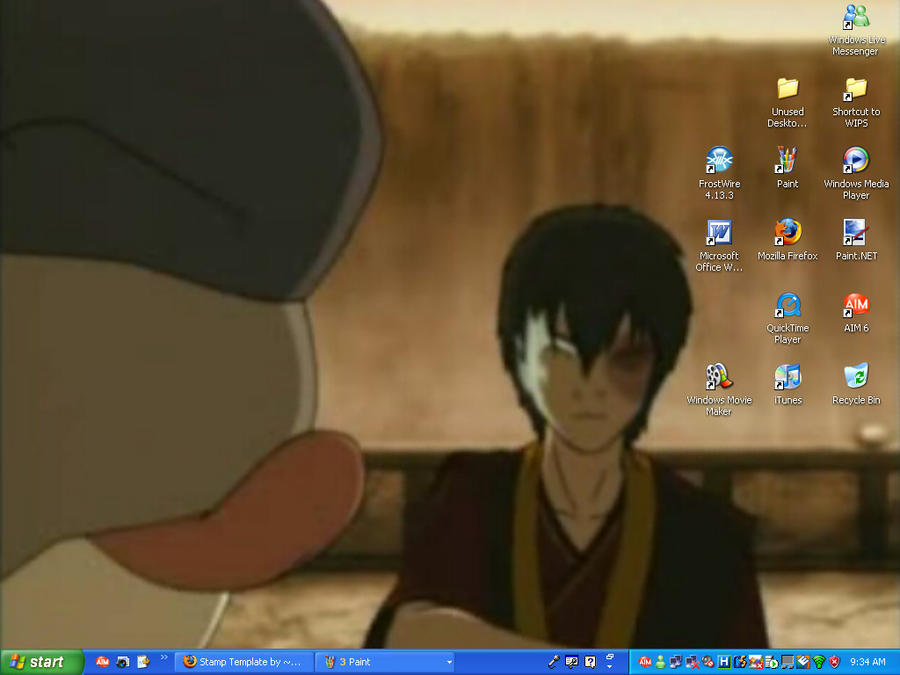Expand the Paint group dropdown arrow

(449, 662)
